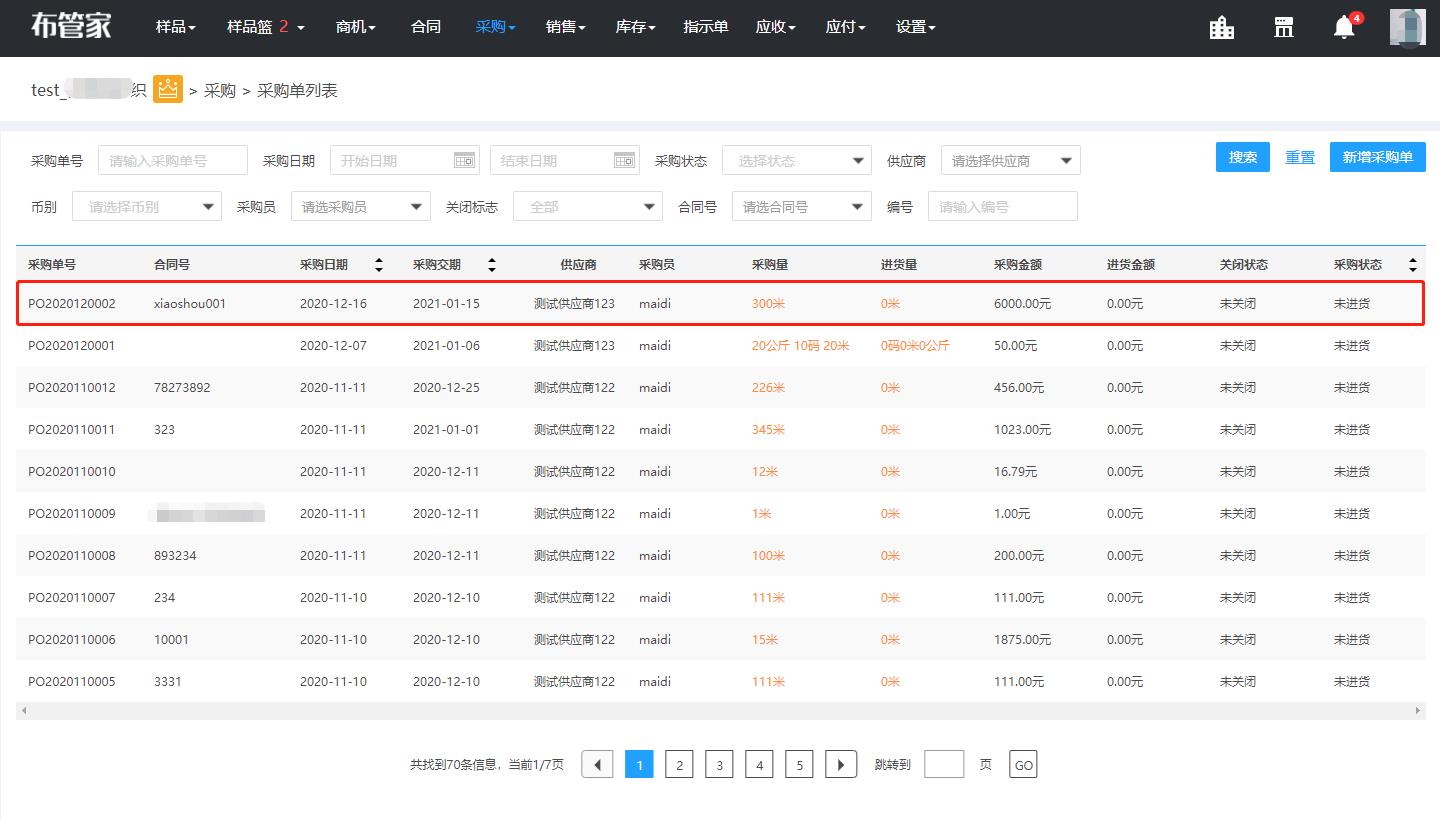Image resolution: width=1440 pixels, height=821 pixels.
Task: Expand the 采购状态 dropdown
Action: pyautogui.click(x=797, y=160)
